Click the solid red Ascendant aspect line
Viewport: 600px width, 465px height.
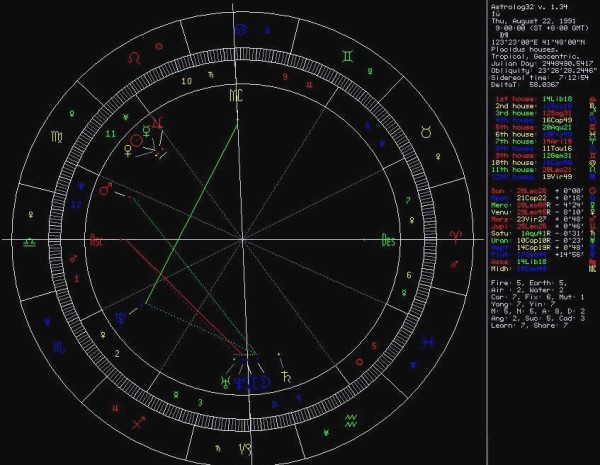point(182,297)
